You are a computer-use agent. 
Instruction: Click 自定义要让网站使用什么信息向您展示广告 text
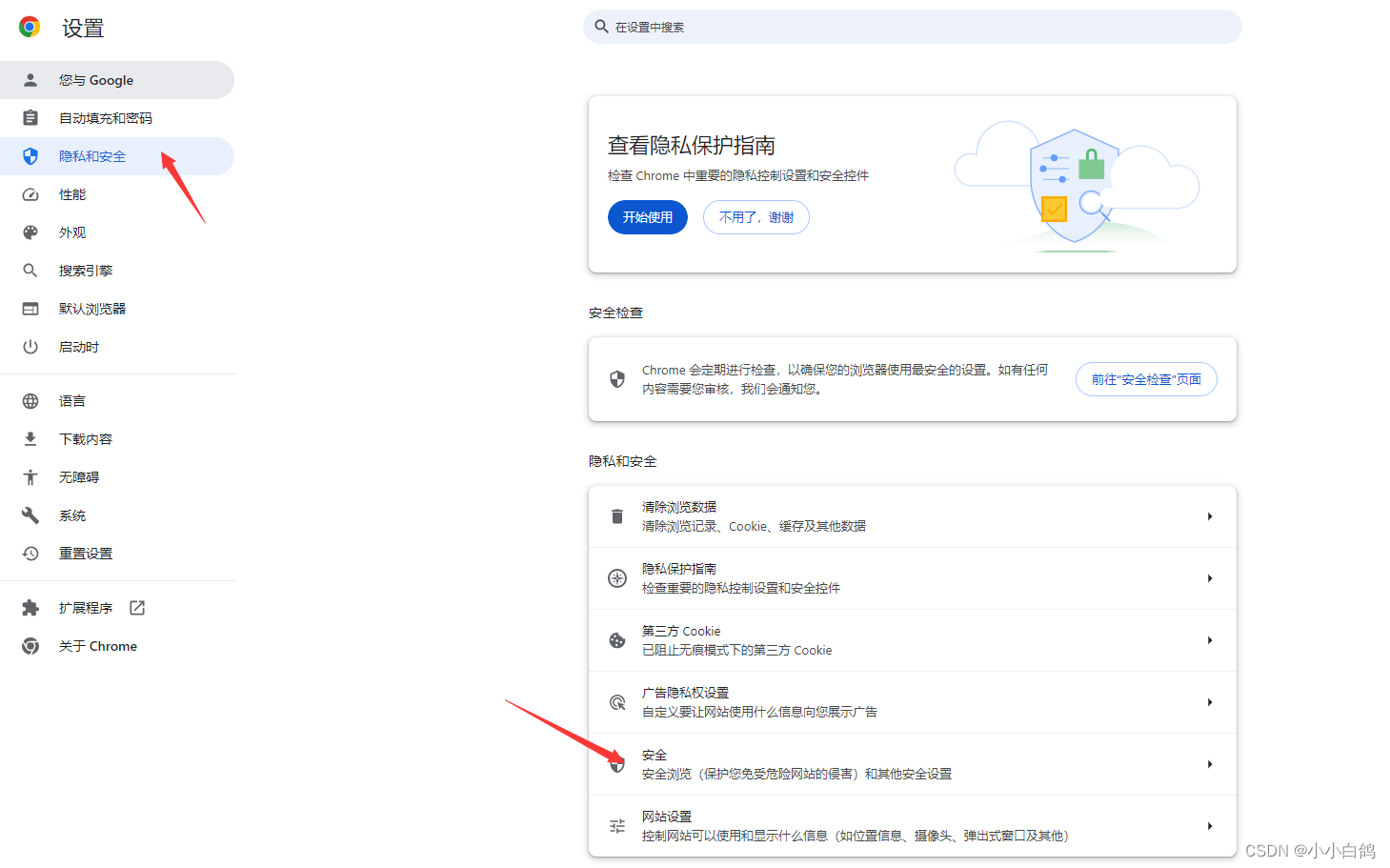759,712
